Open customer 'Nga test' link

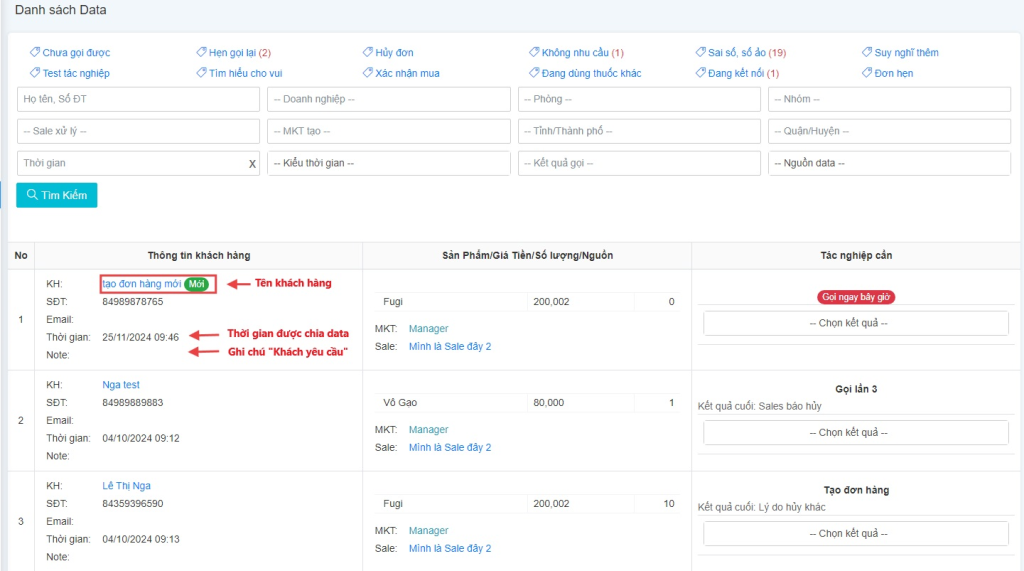click(121, 385)
